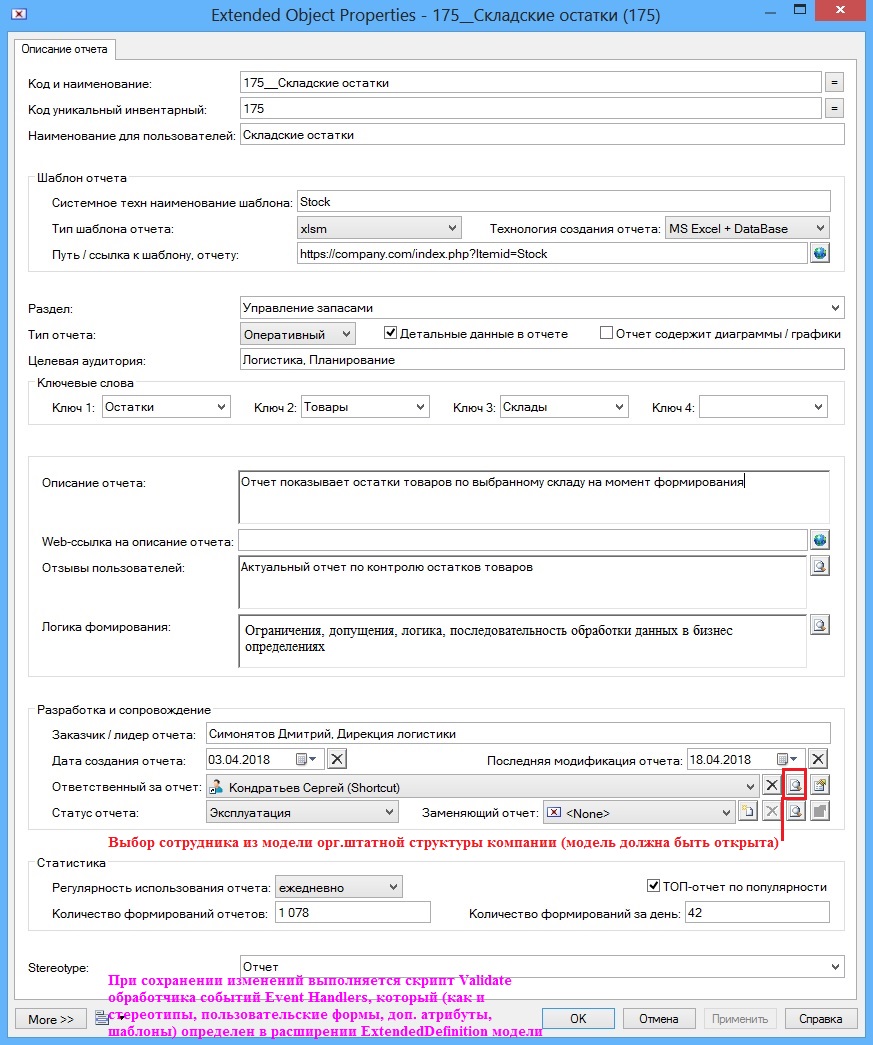This screenshot has height=1045, width=873.
Task: Remove the Ответственный за отчет person
Action: point(771,786)
